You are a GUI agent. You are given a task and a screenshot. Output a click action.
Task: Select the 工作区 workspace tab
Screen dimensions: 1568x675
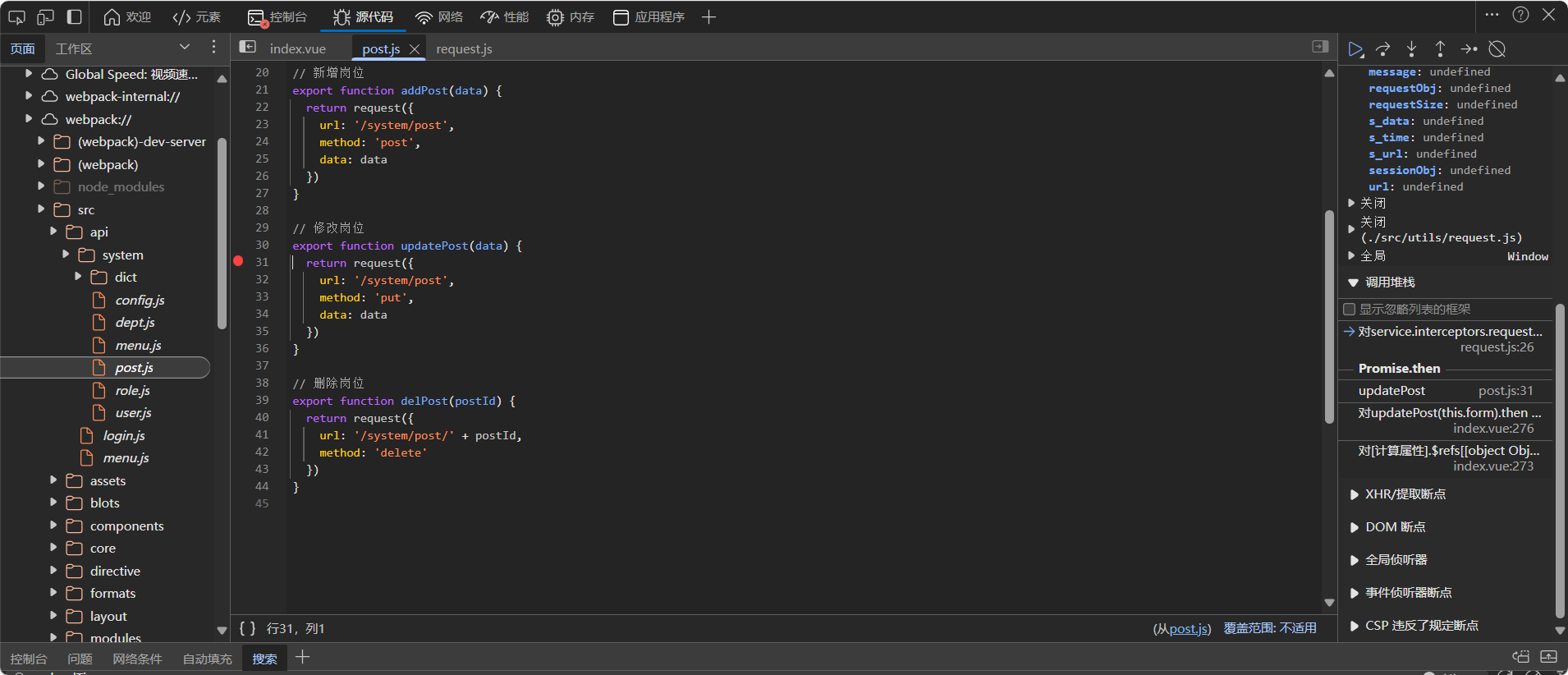click(74, 48)
